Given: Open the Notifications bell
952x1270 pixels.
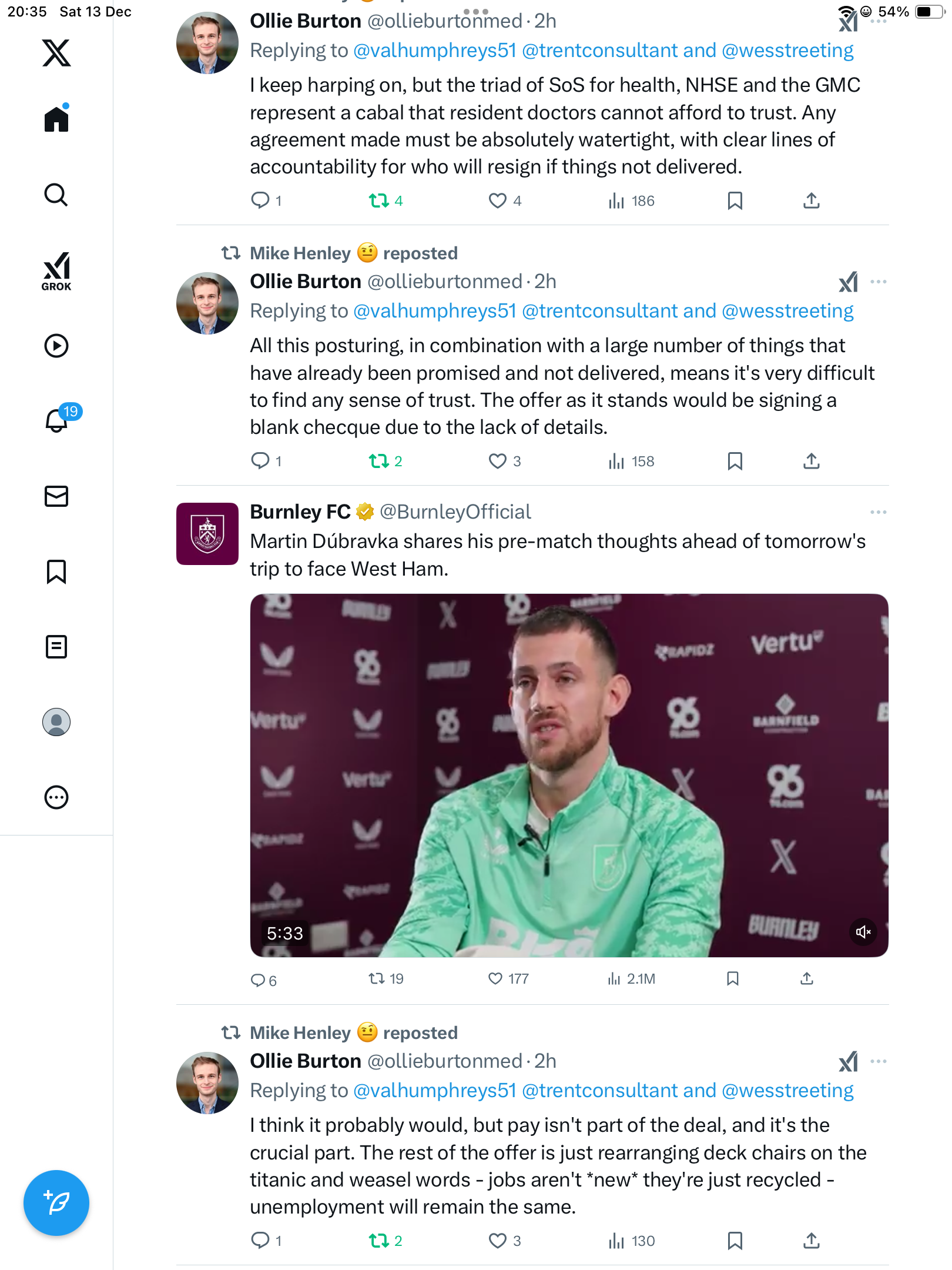Looking at the screenshot, I should pos(57,420).
